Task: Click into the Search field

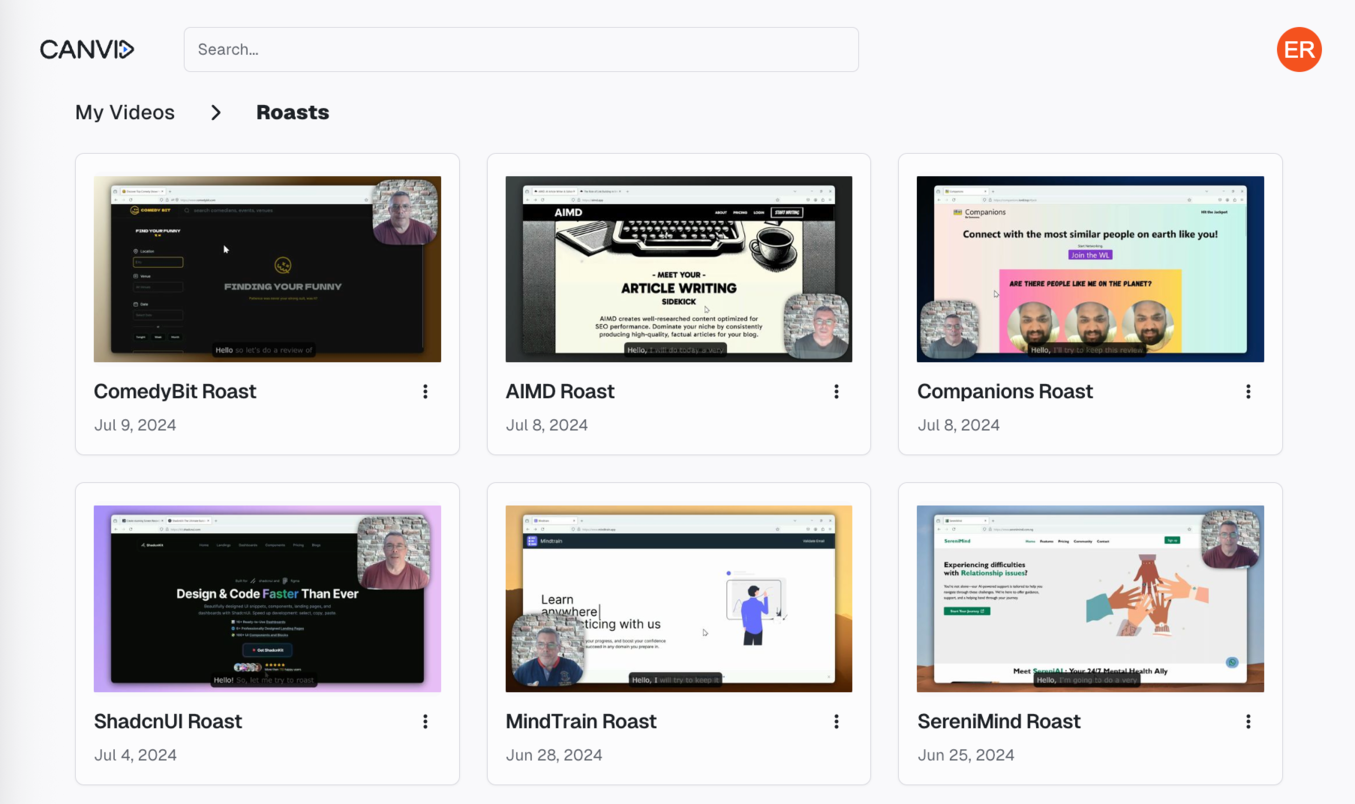Action: point(521,49)
